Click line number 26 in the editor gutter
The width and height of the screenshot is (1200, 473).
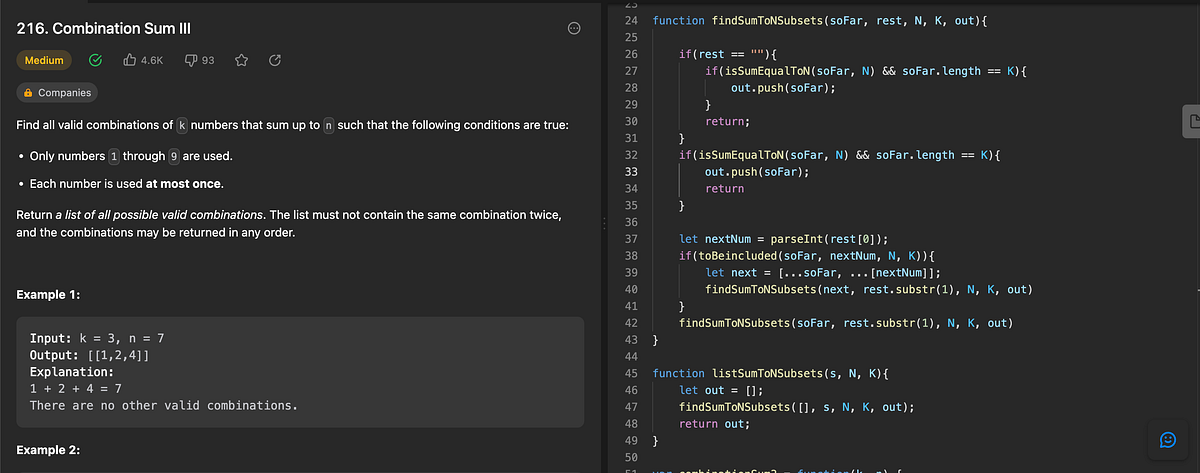tap(630, 53)
